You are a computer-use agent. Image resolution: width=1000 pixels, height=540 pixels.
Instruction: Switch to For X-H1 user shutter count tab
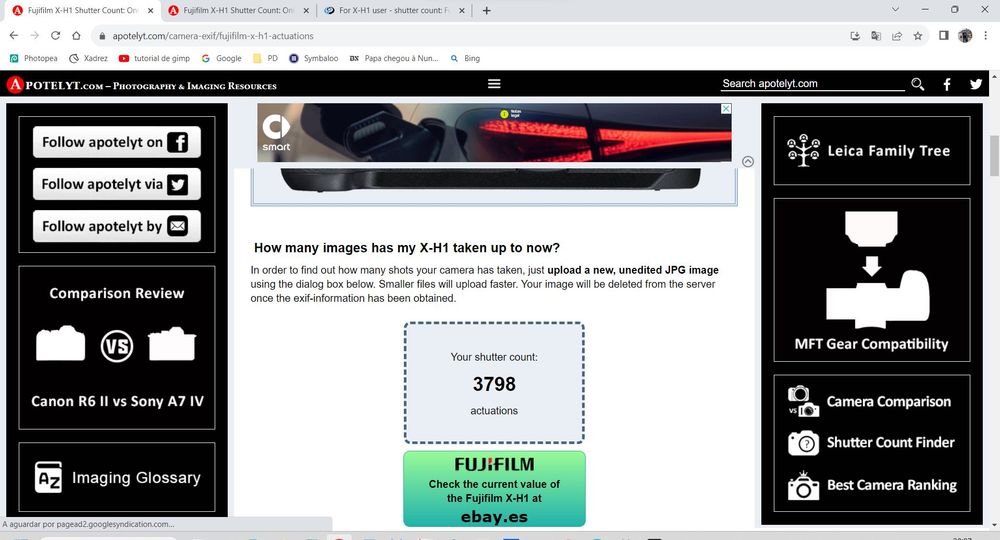(394, 10)
